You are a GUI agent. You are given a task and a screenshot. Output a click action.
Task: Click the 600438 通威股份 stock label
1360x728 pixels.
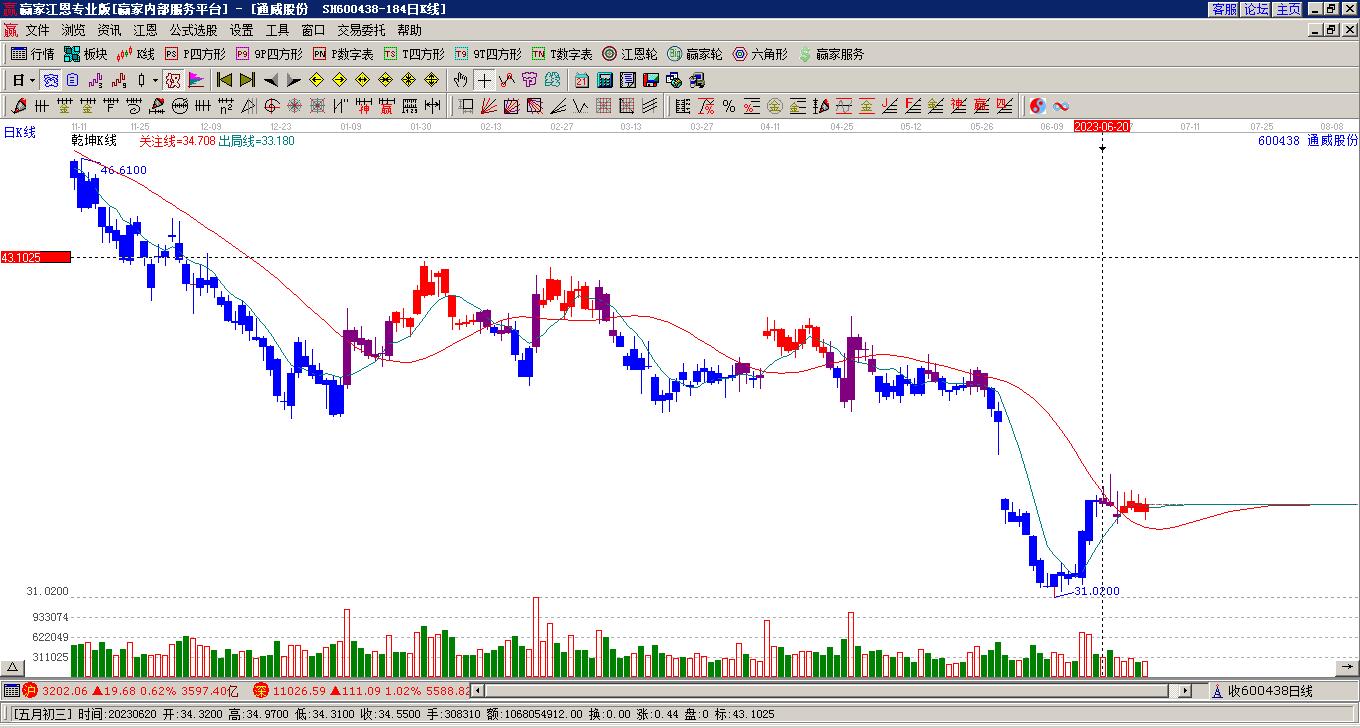[x=1308, y=141]
